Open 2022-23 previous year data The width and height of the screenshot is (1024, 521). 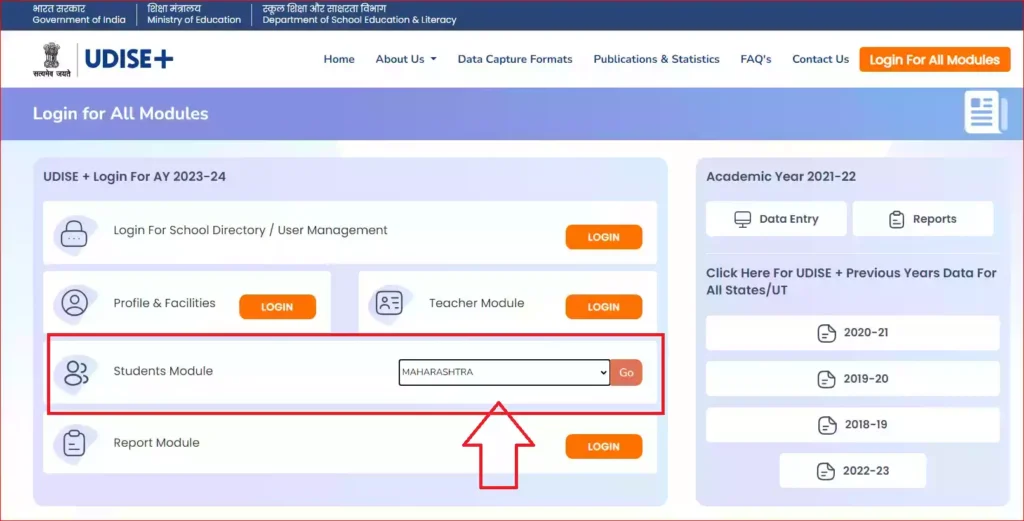pos(852,471)
